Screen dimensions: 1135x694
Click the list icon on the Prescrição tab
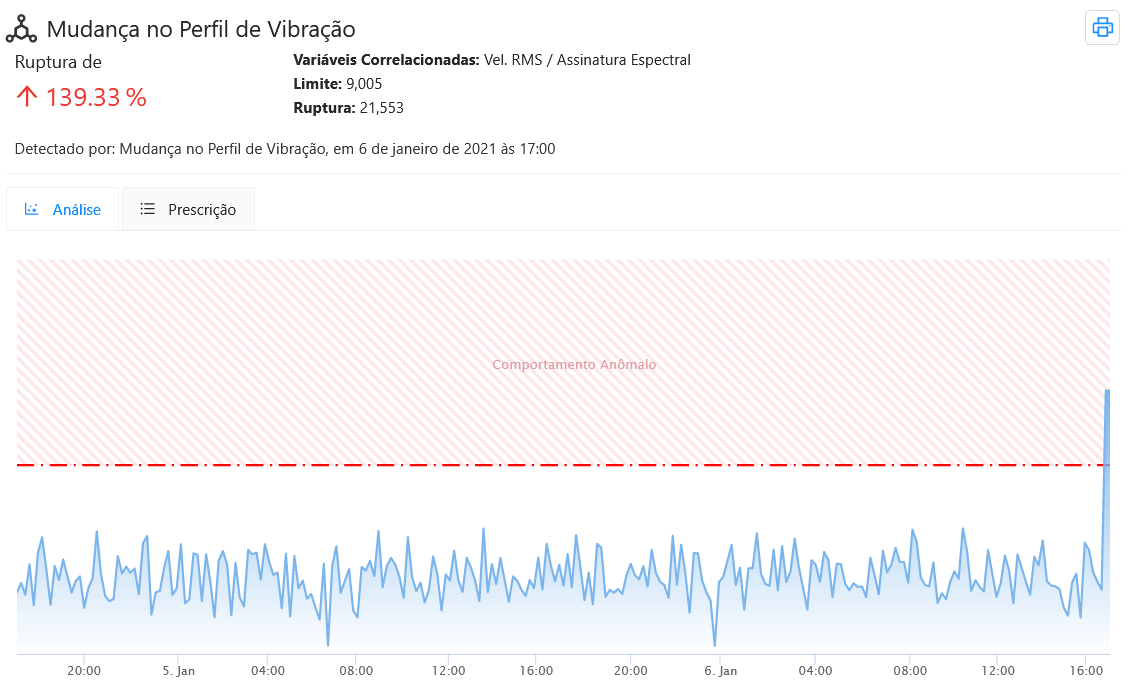pos(147,209)
